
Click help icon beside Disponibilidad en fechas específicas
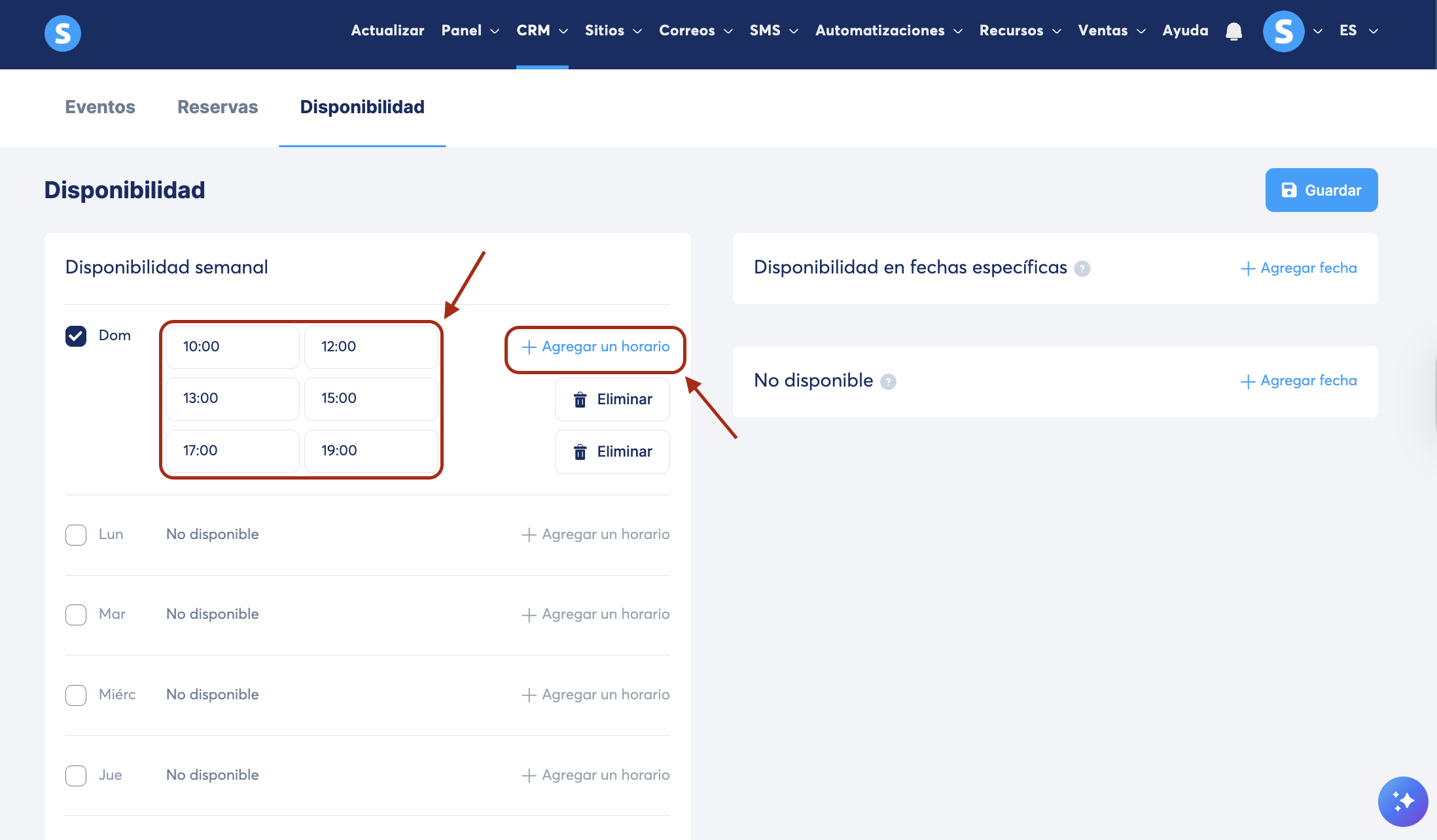point(1082,269)
